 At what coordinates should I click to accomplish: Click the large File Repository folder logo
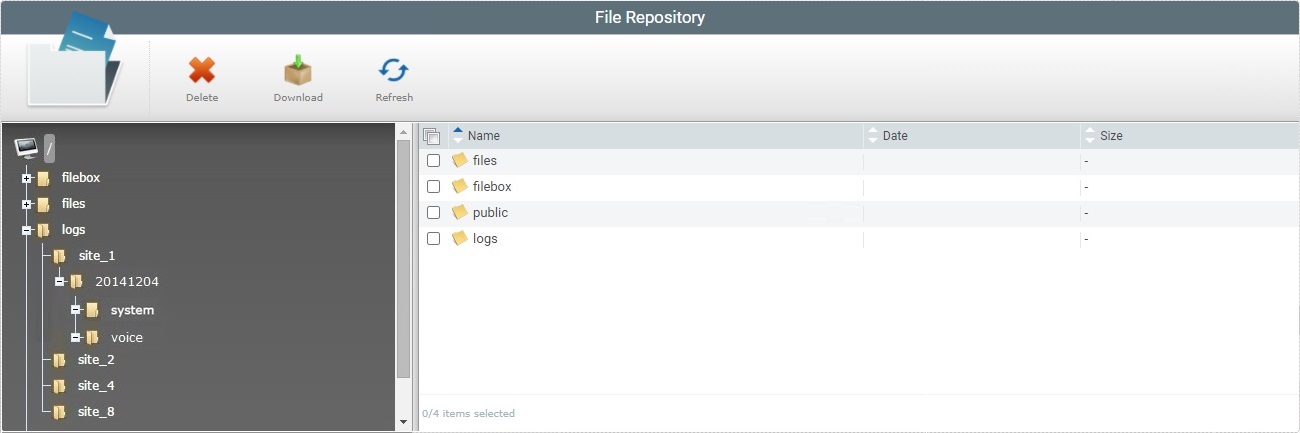pyautogui.click(x=74, y=60)
